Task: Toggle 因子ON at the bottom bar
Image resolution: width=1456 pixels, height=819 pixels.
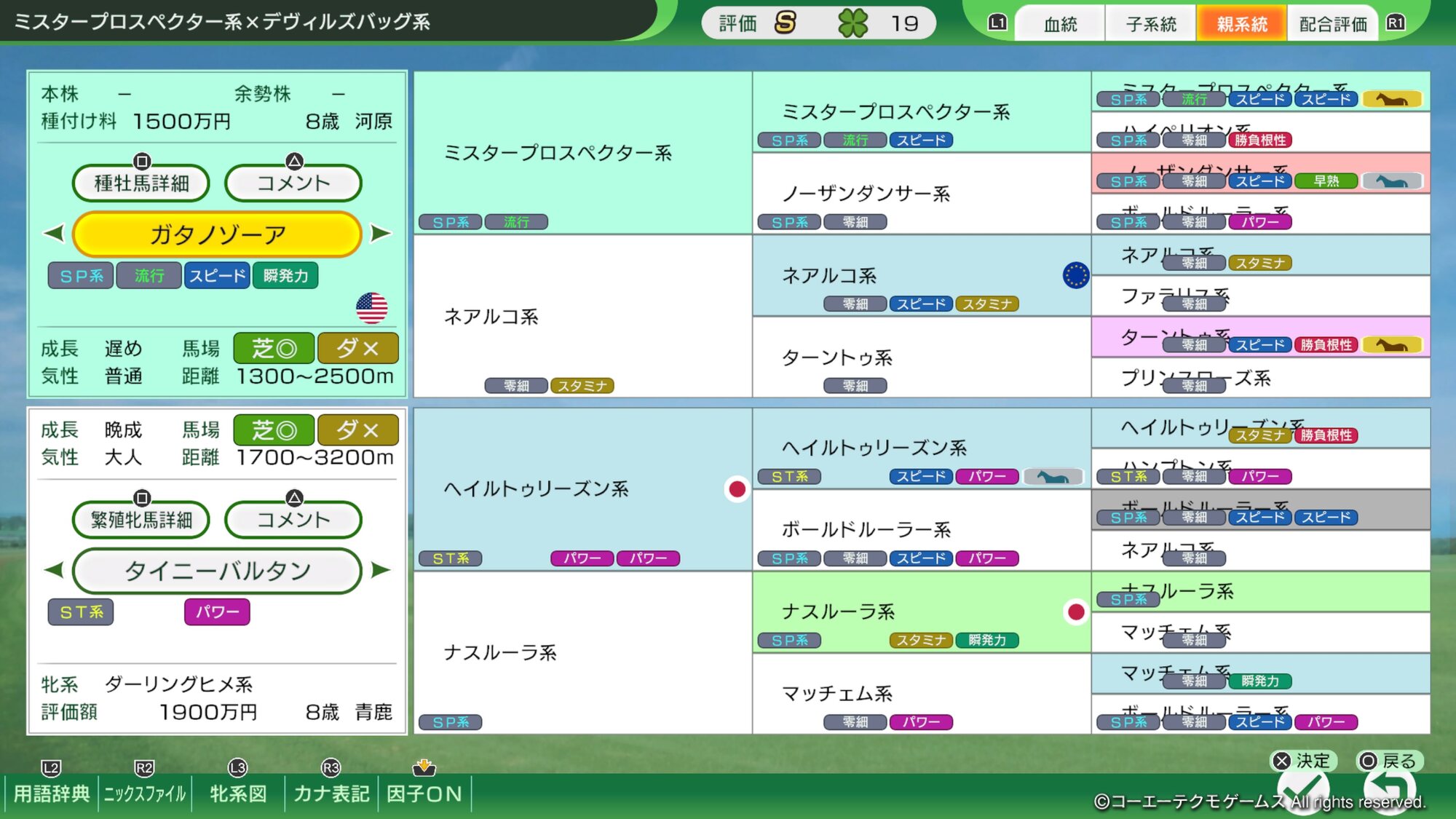Action: pos(424,793)
